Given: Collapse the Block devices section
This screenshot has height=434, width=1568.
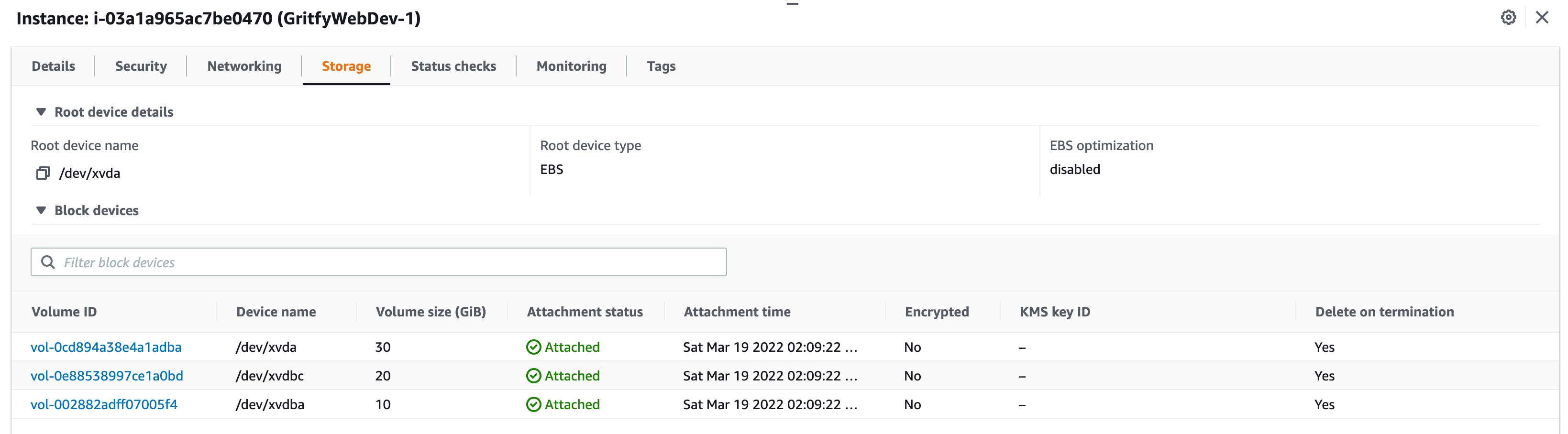Looking at the screenshot, I should pyautogui.click(x=41, y=210).
